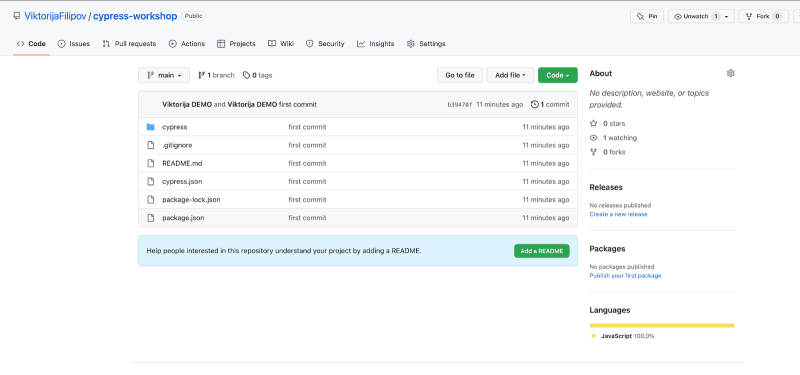Click the first Viktorija DEMO author name
The height and width of the screenshot is (375, 800).
187,105
